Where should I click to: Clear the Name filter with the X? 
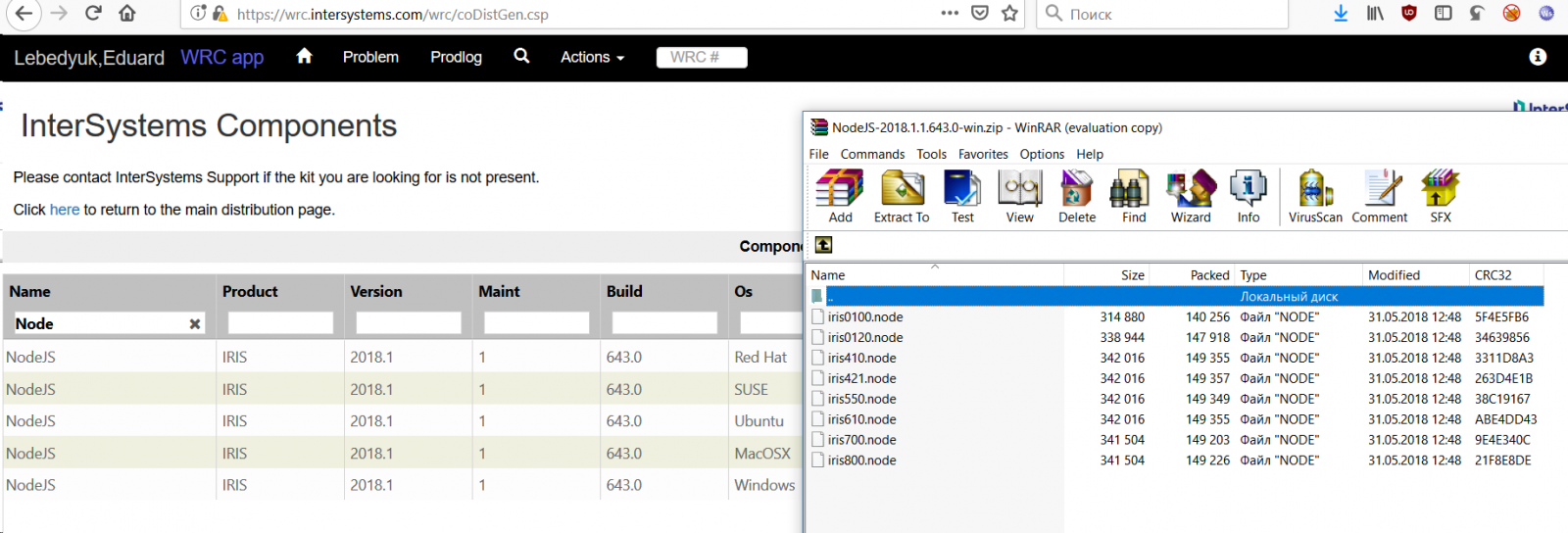click(195, 324)
